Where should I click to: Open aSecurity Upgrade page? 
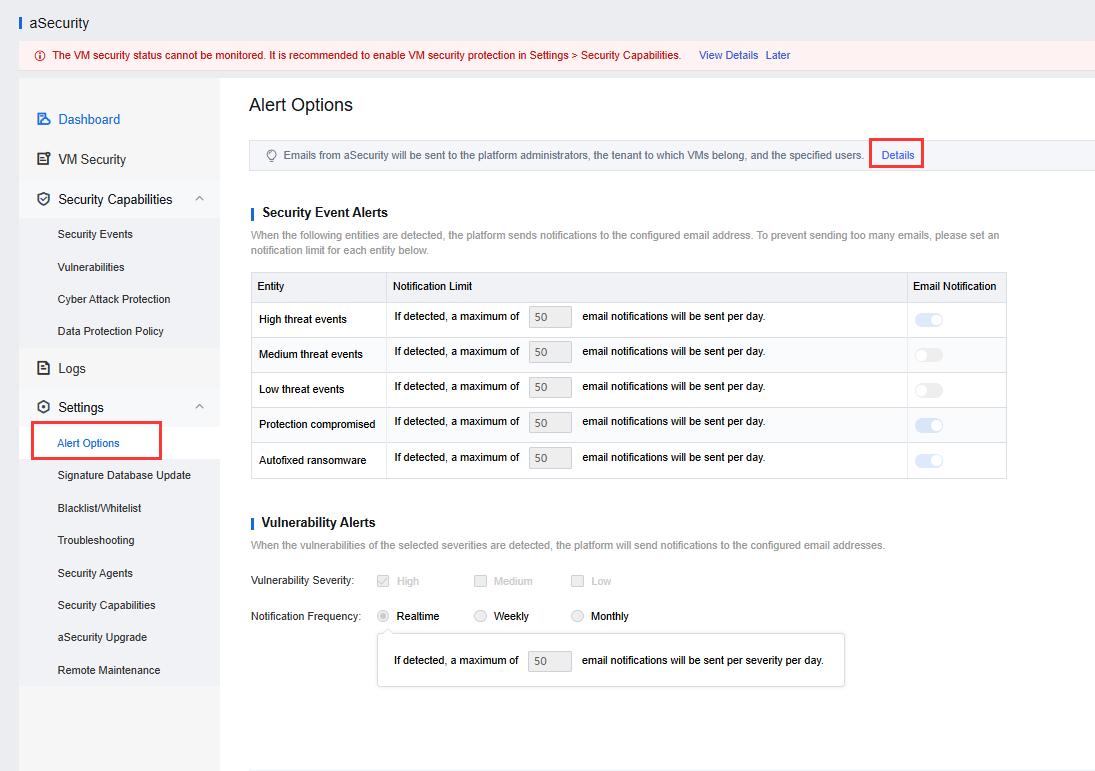click(102, 637)
